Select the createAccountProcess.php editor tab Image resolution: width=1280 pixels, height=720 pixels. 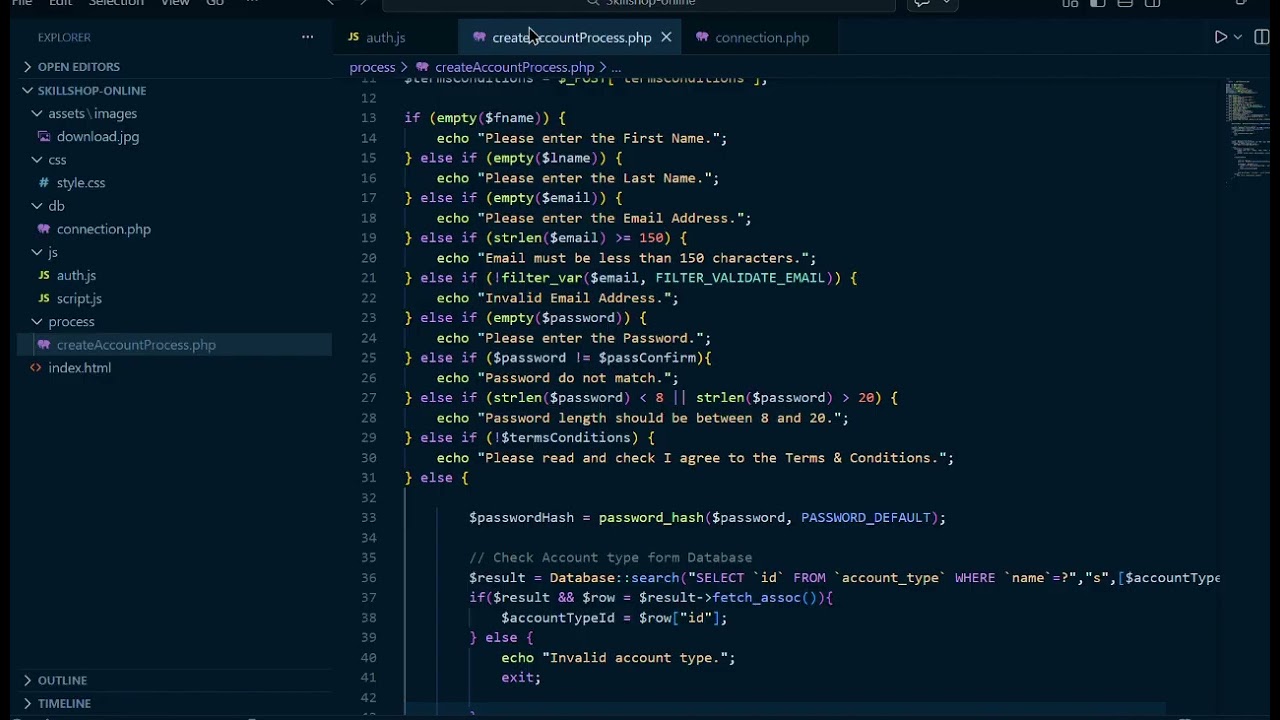571,37
